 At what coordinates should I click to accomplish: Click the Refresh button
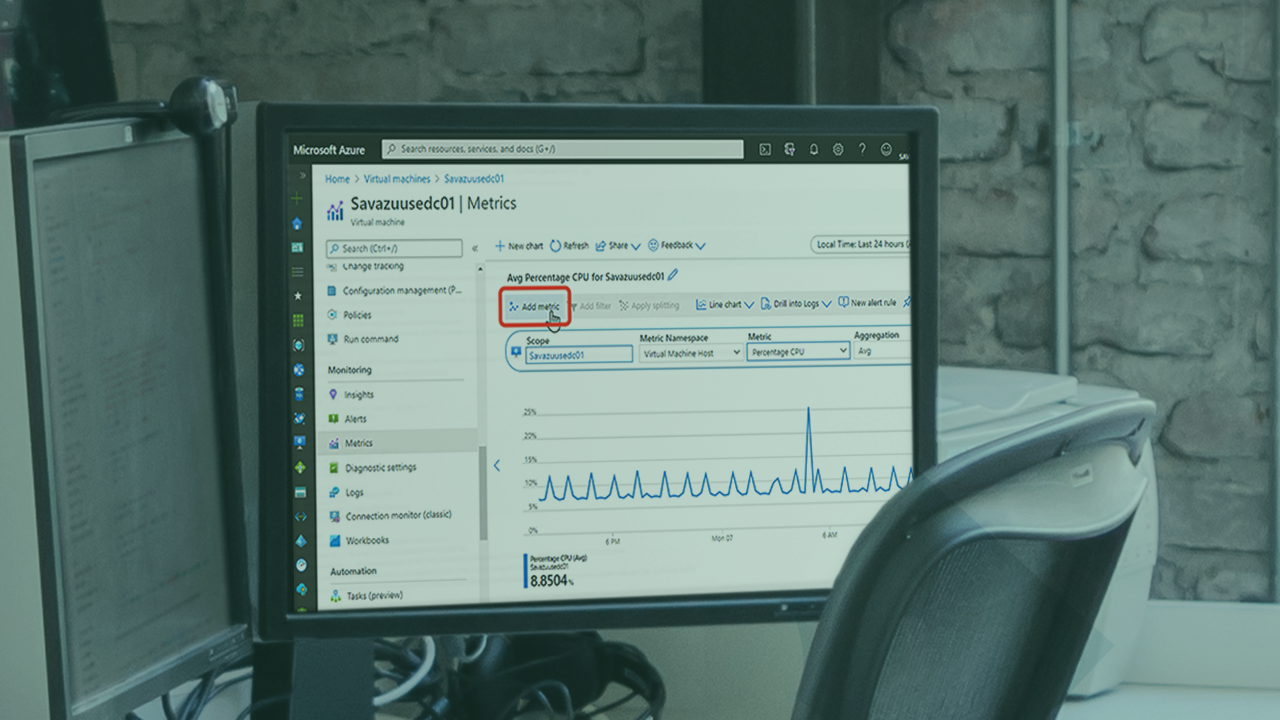point(569,245)
